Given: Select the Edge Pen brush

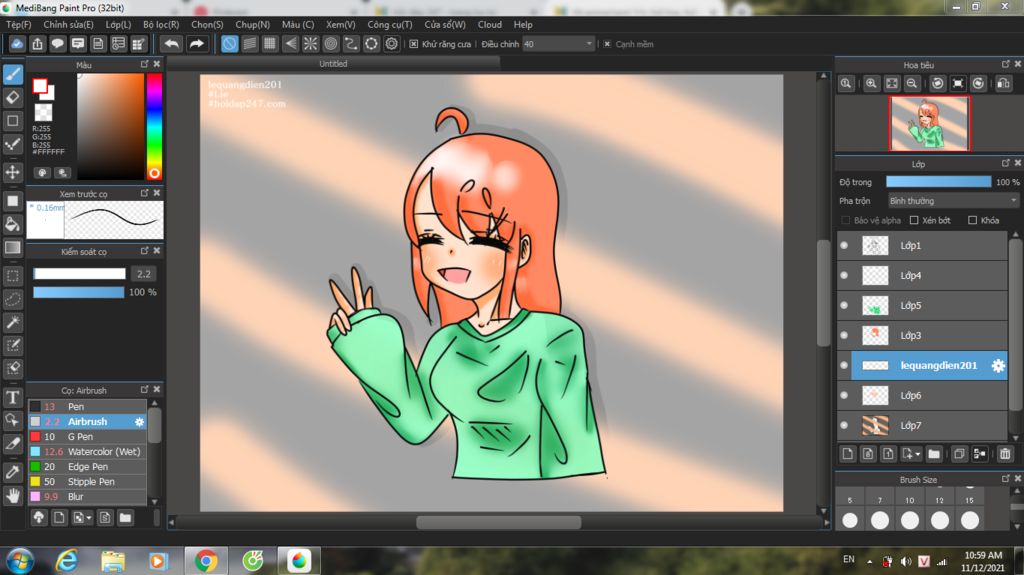Looking at the screenshot, I should (88, 467).
